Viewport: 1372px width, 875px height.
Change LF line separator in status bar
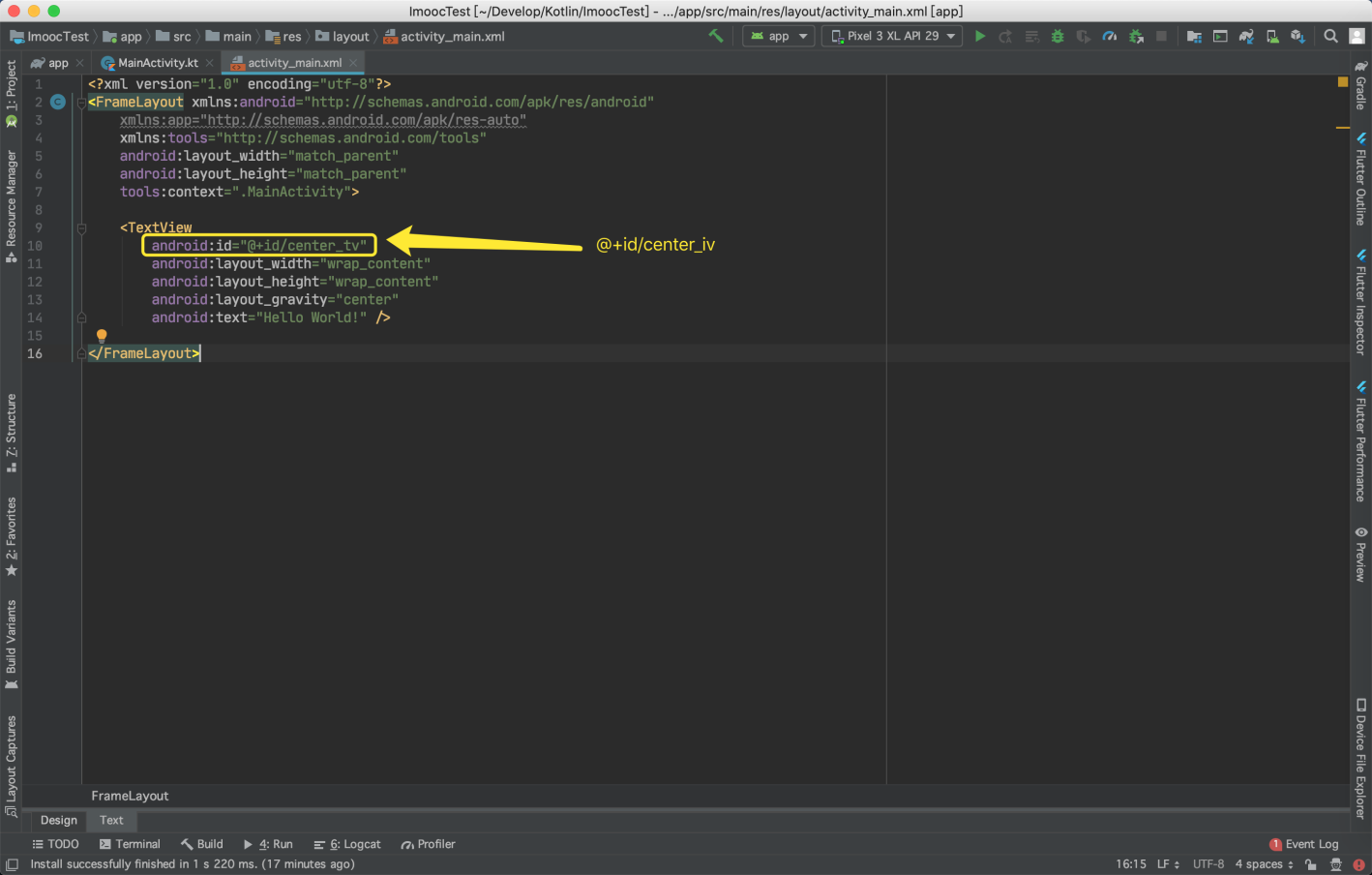point(1168,864)
